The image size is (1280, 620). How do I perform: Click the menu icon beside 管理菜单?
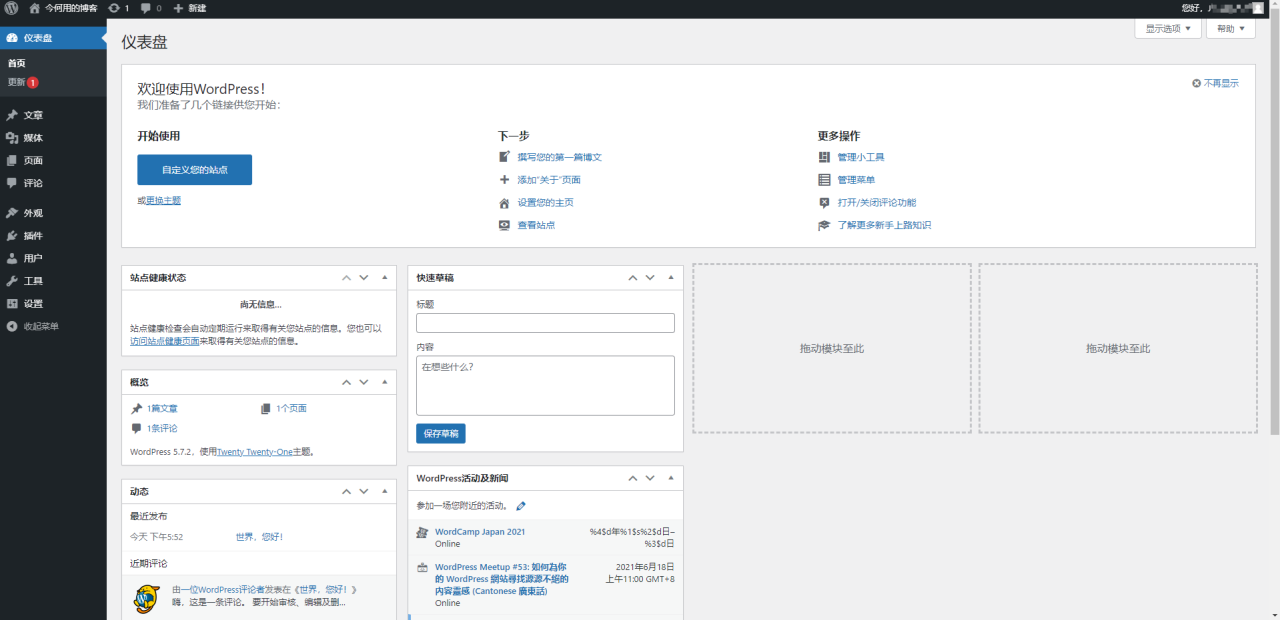(x=824, y=180)
